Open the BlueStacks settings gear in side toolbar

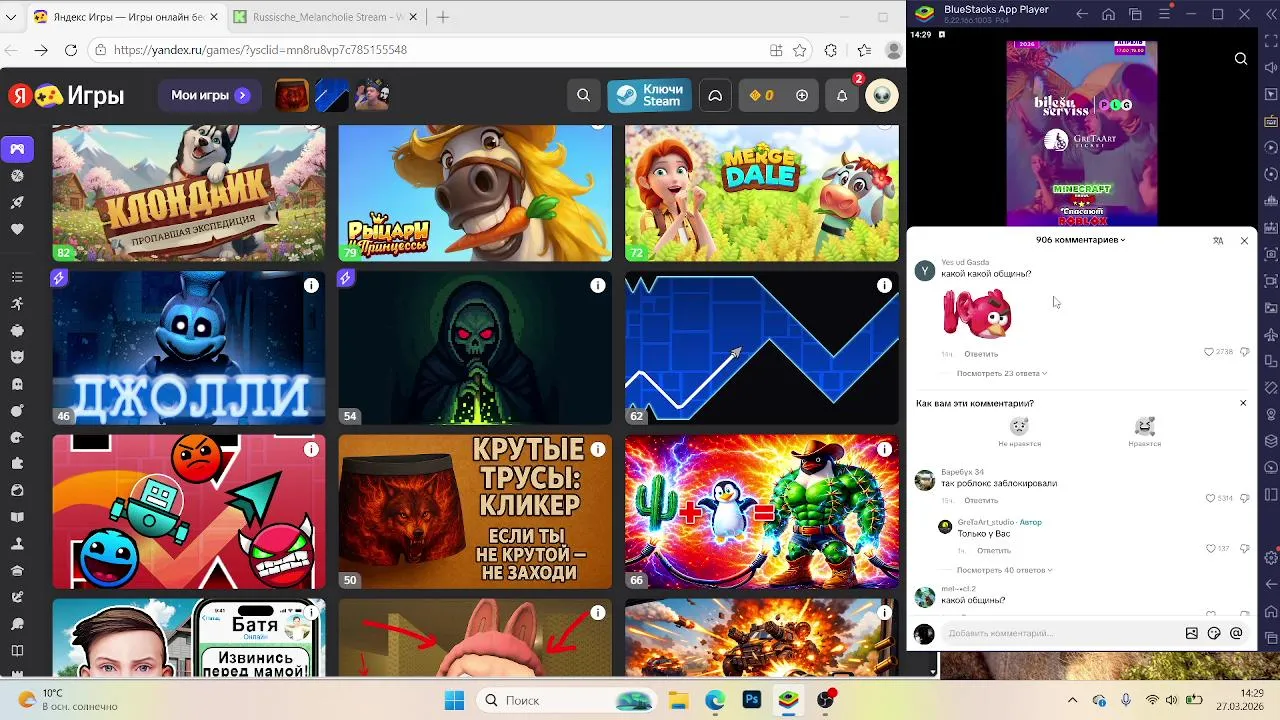tap(1271, 557)
